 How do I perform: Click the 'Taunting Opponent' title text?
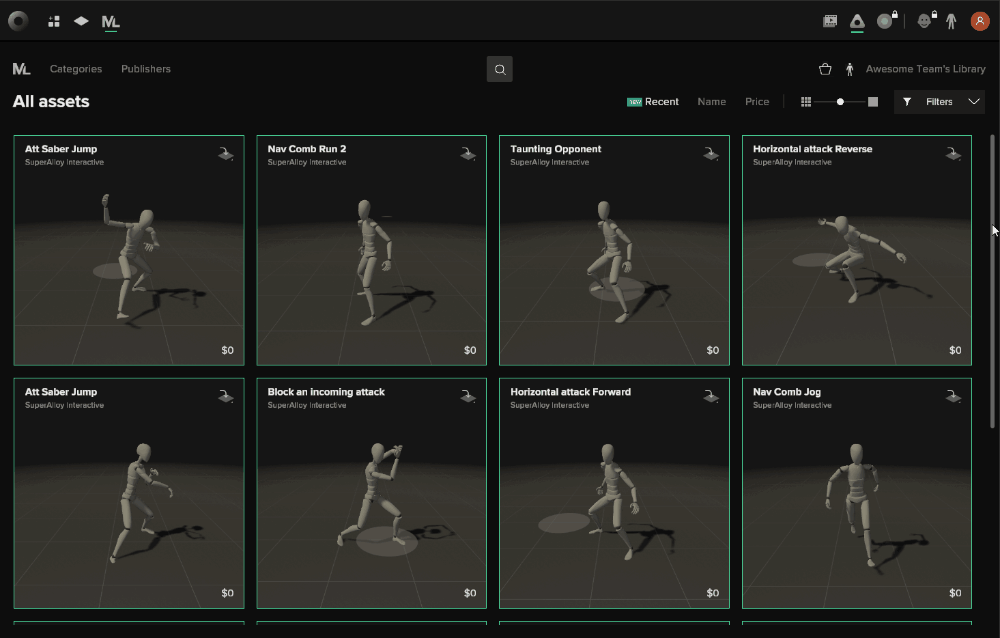[555, 149]
